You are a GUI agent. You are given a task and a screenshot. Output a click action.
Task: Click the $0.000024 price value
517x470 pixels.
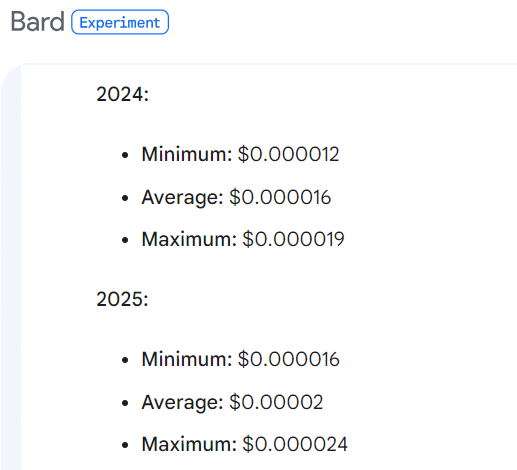[x=295, y=444]
